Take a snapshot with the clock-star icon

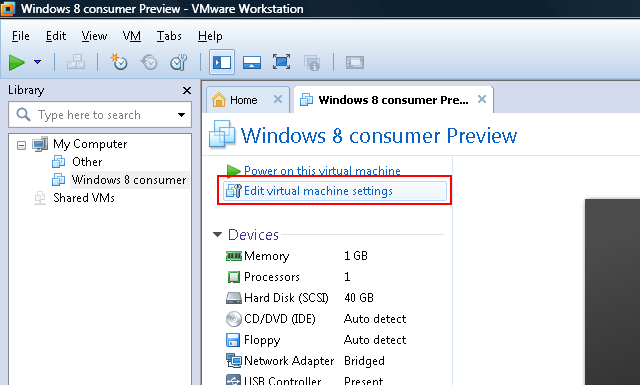click(x=119, y=62)
